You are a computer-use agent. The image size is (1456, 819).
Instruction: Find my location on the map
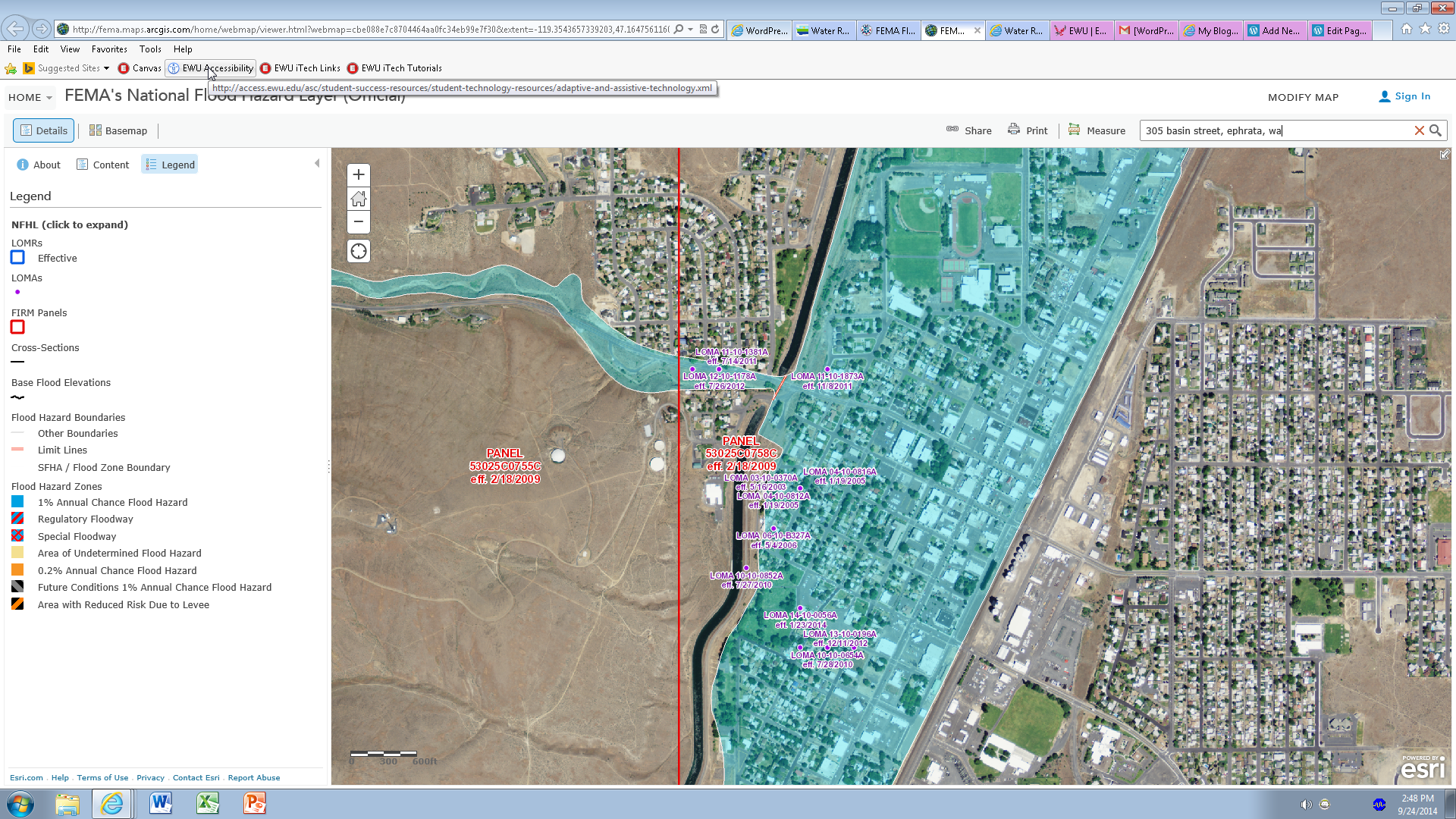(359, 251)
